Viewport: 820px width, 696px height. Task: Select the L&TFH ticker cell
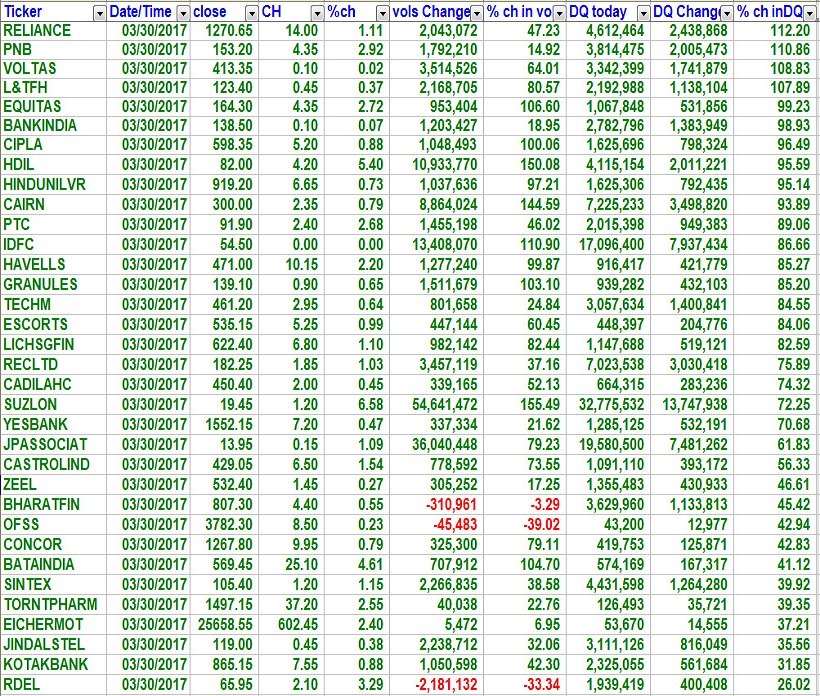53,87
